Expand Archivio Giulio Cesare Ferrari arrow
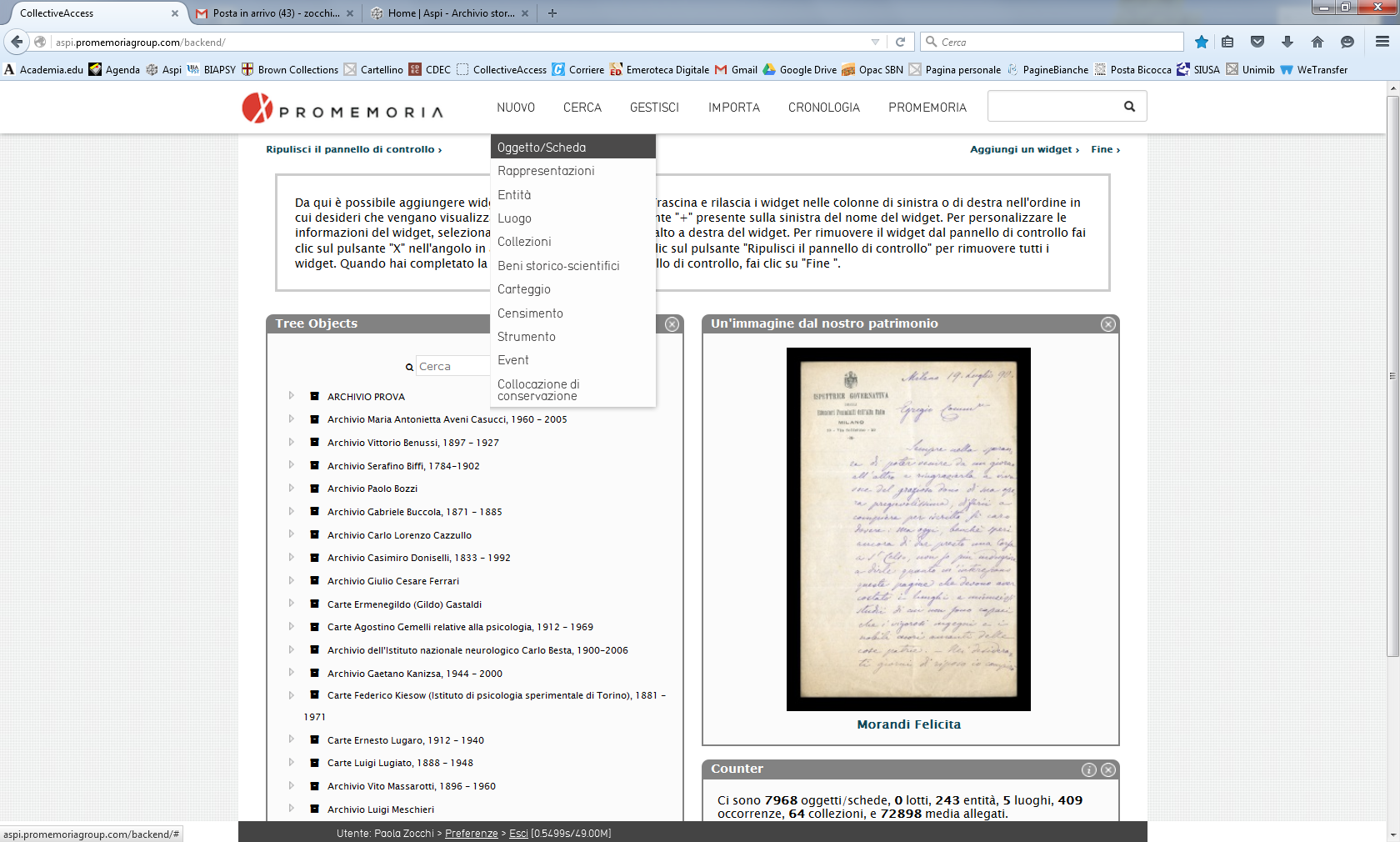 tap(291, 580)
